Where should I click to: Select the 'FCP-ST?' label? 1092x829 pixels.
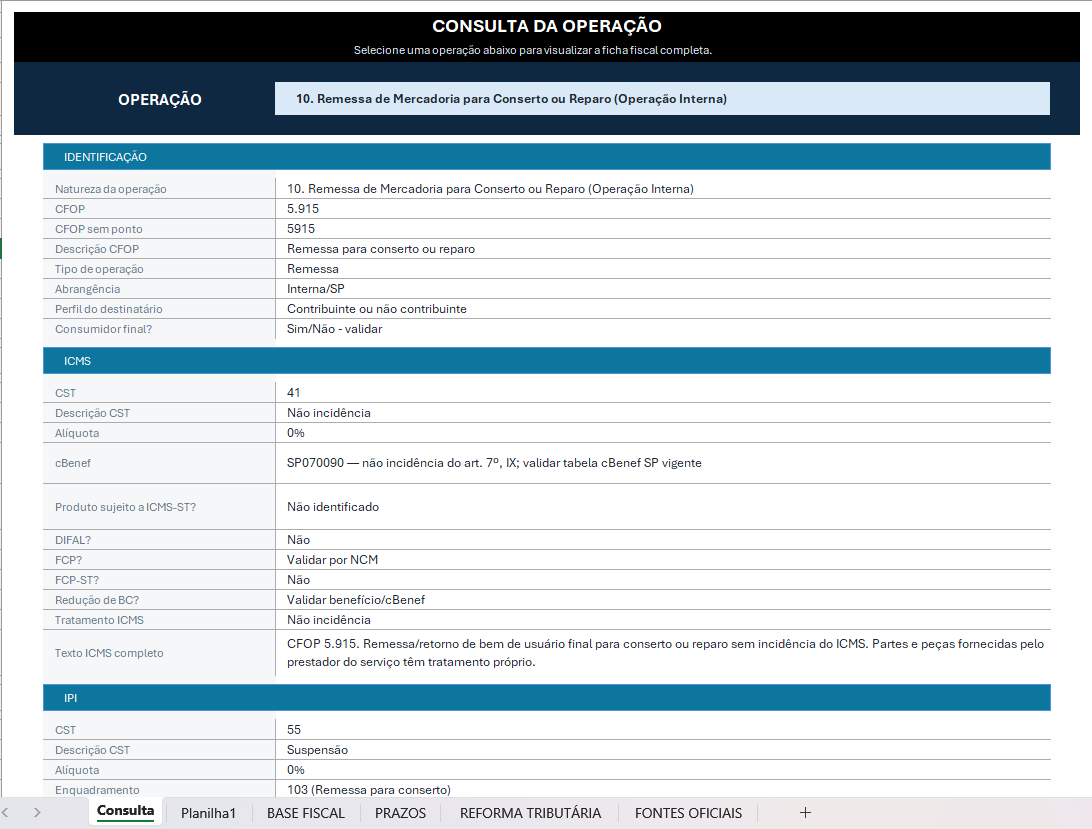[77, 580]
